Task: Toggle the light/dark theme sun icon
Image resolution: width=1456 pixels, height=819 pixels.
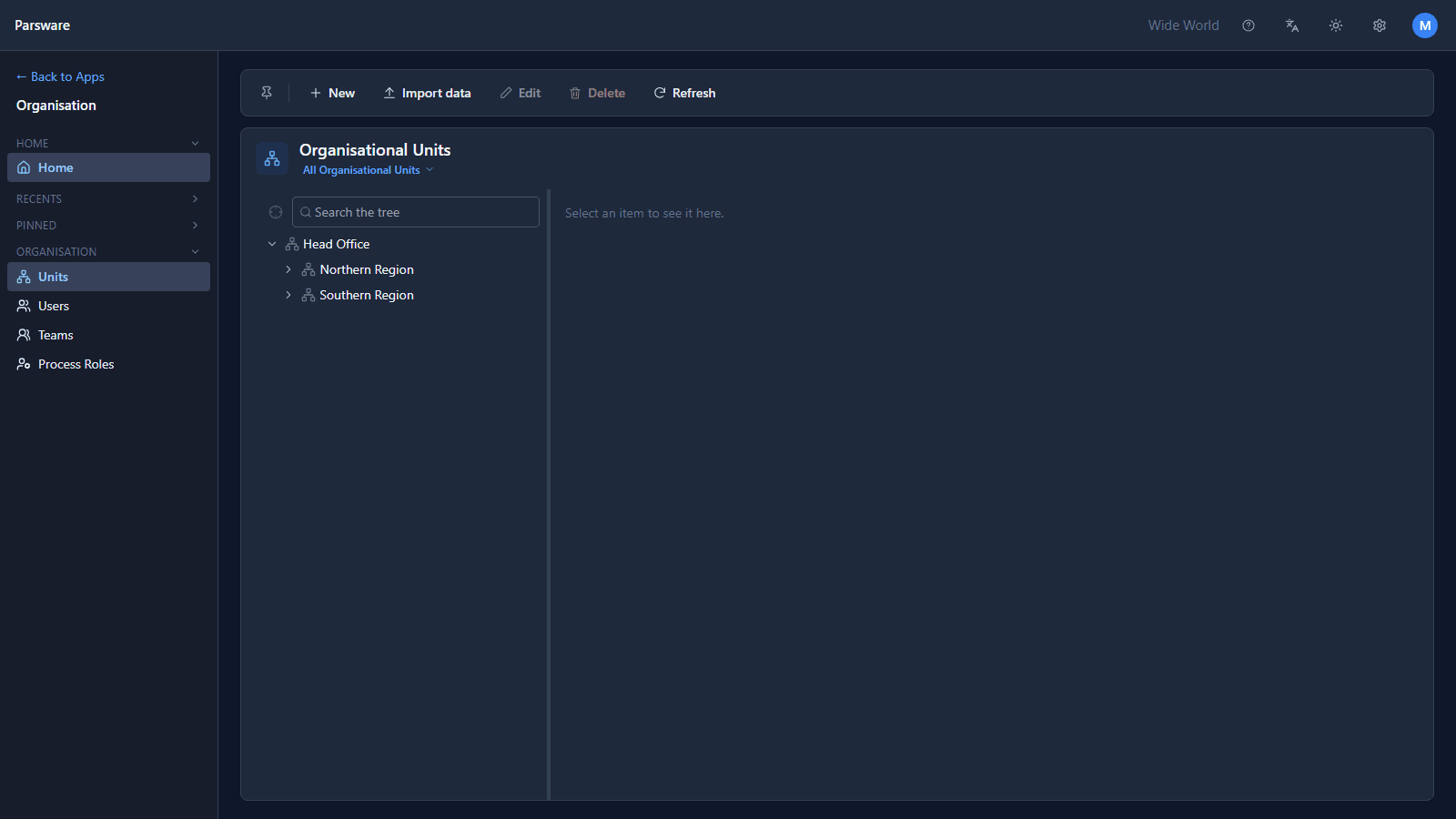Action: pyautogui.click(x=1336, y=25)
